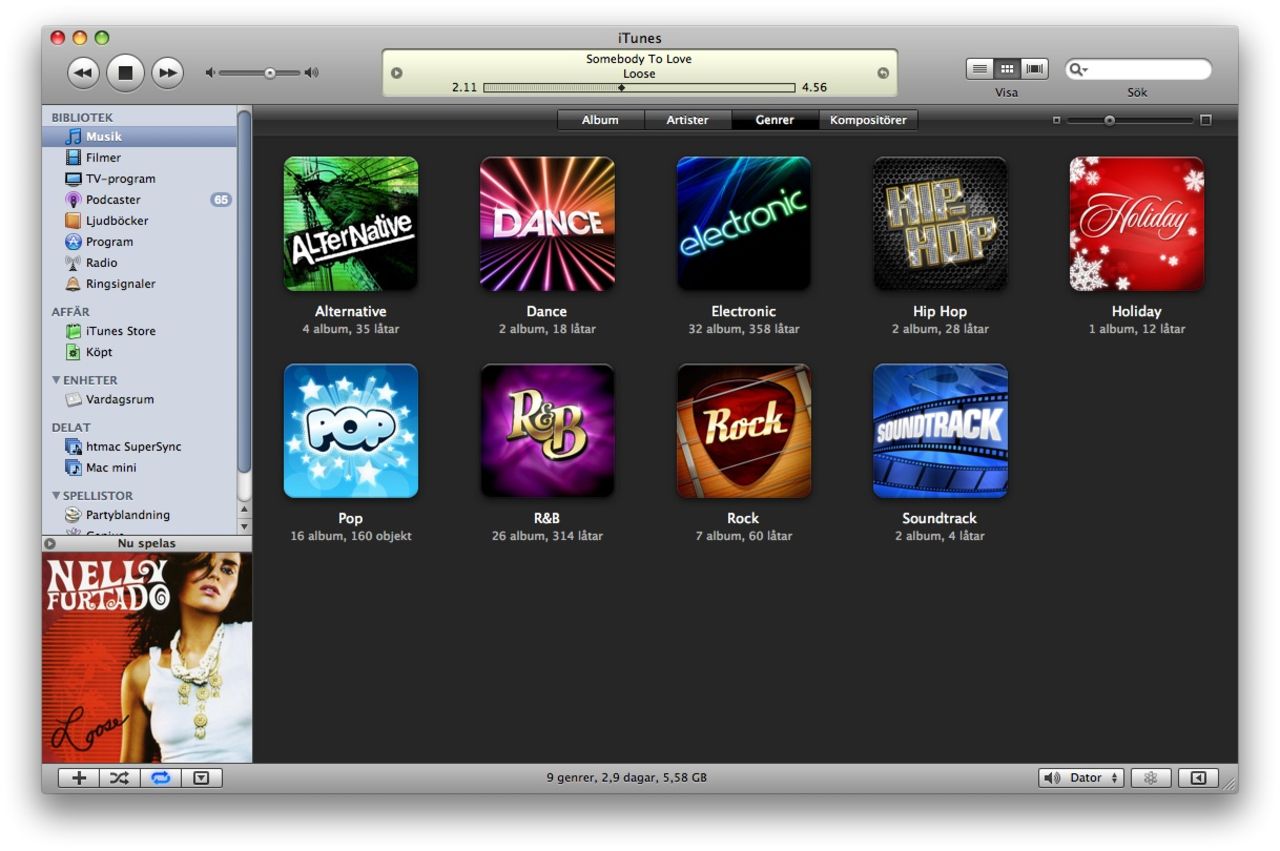Turn off repeat mode
This screenshot has height=851, width=1280.
point(157,777)
